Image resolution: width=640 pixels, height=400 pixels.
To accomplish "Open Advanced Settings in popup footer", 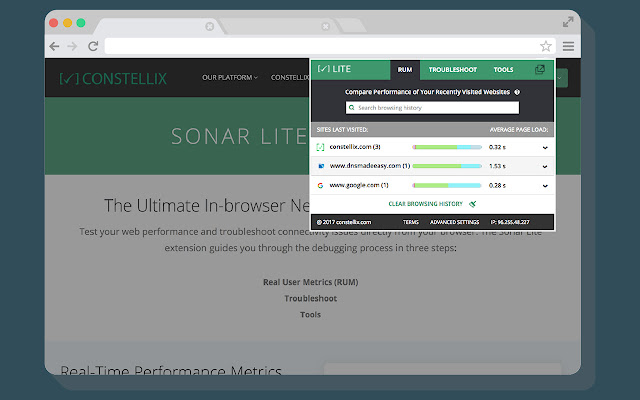I will tap(454, 222).
